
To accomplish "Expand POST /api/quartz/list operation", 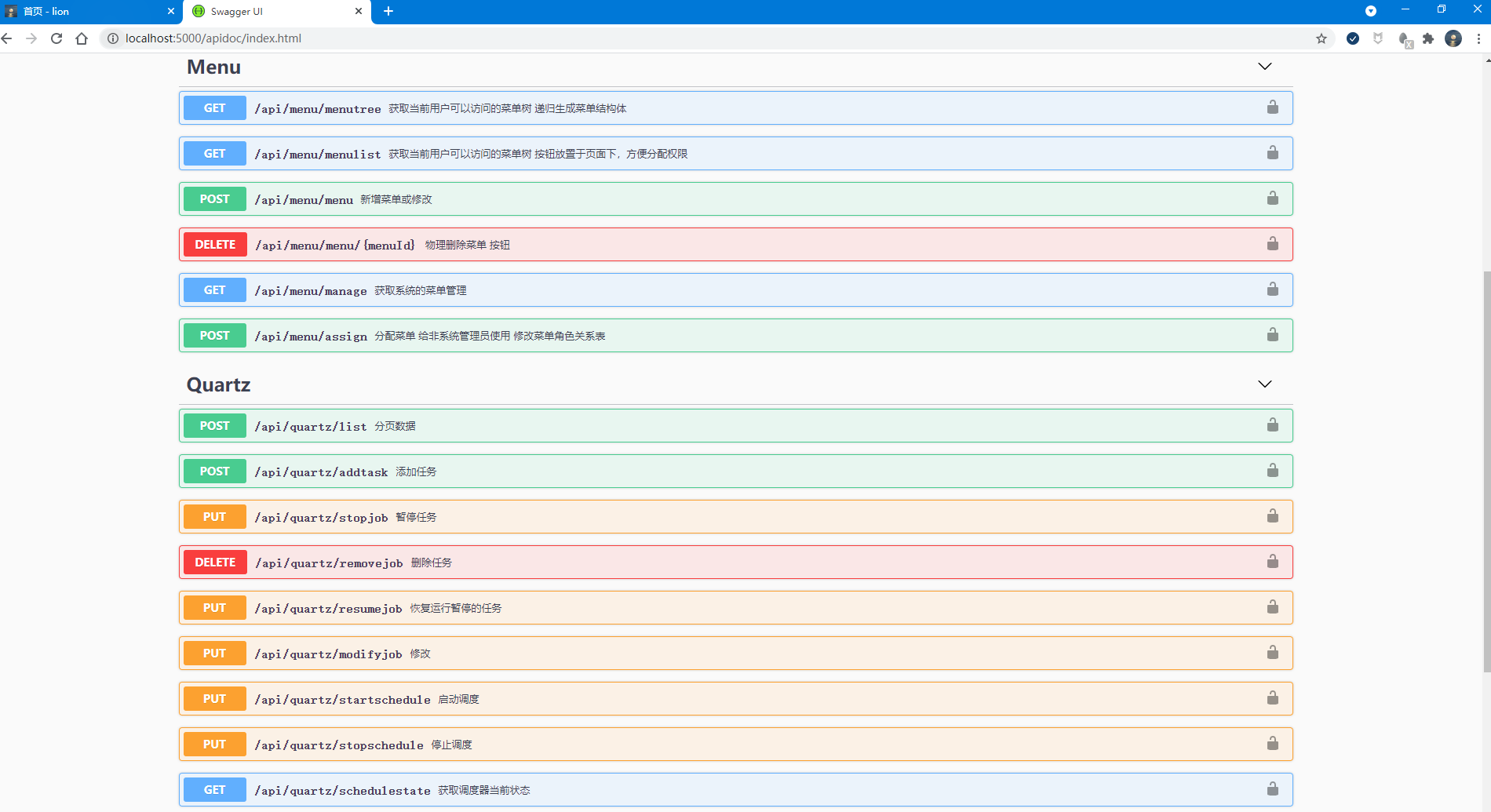I will (736, 426).
